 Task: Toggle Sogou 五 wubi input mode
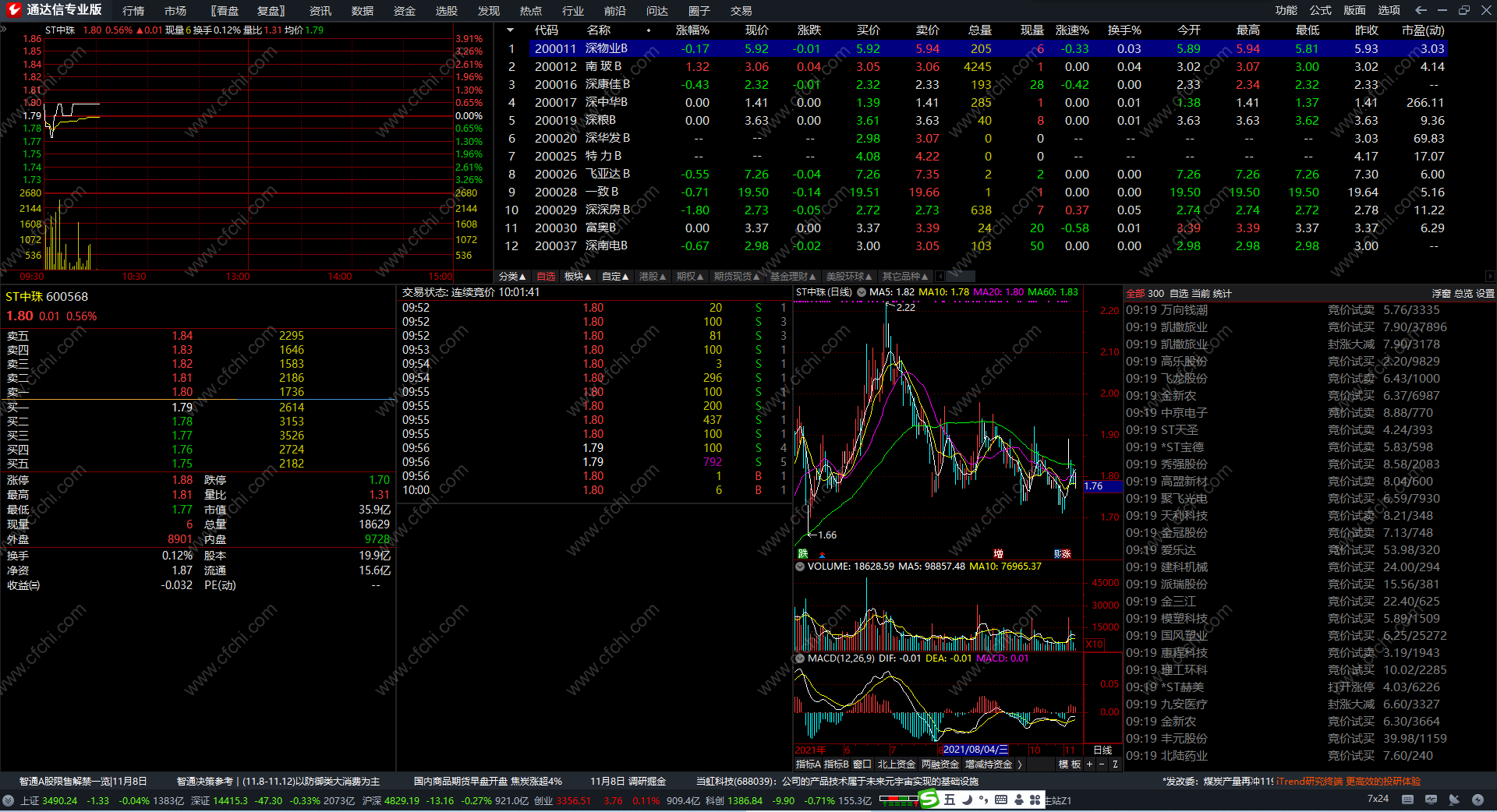[x=950, y=800]
